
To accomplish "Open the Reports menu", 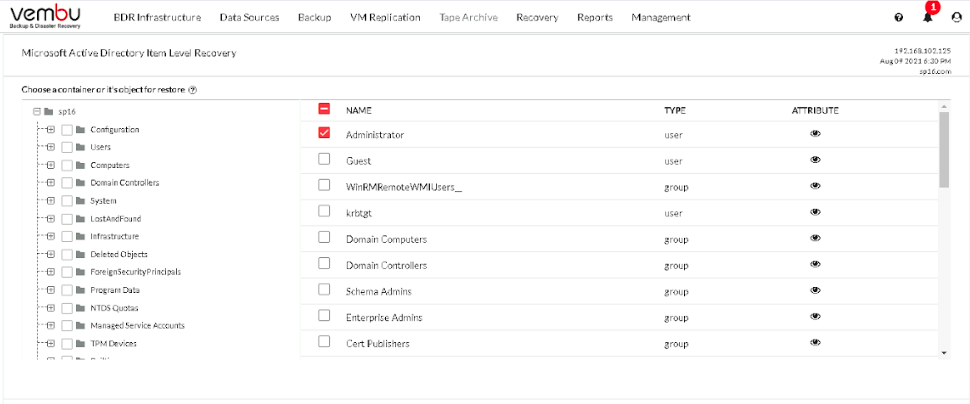I will point(594,17).
